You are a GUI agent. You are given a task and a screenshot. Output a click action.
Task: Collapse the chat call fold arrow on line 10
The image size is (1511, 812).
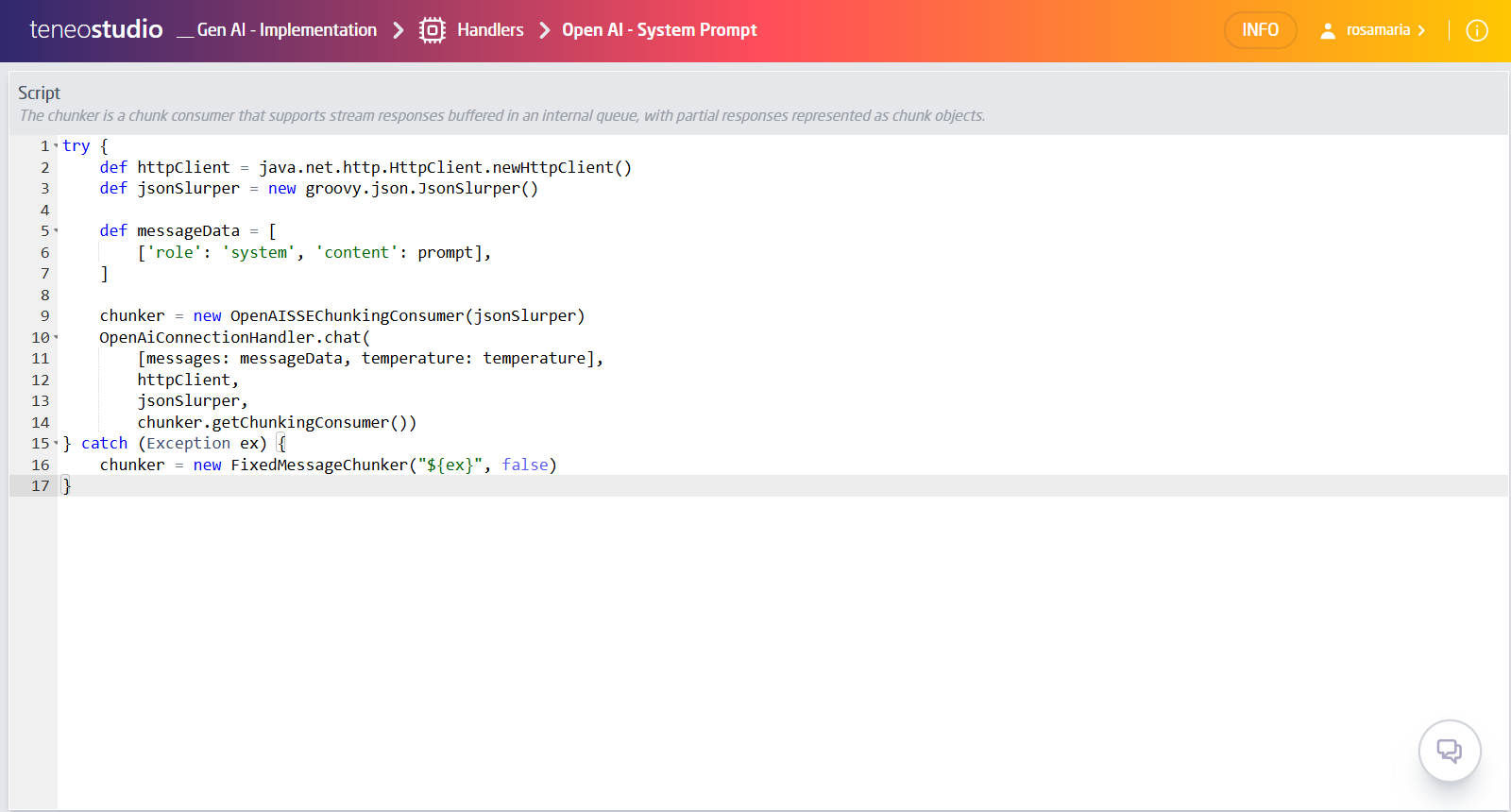coord(56,337)
